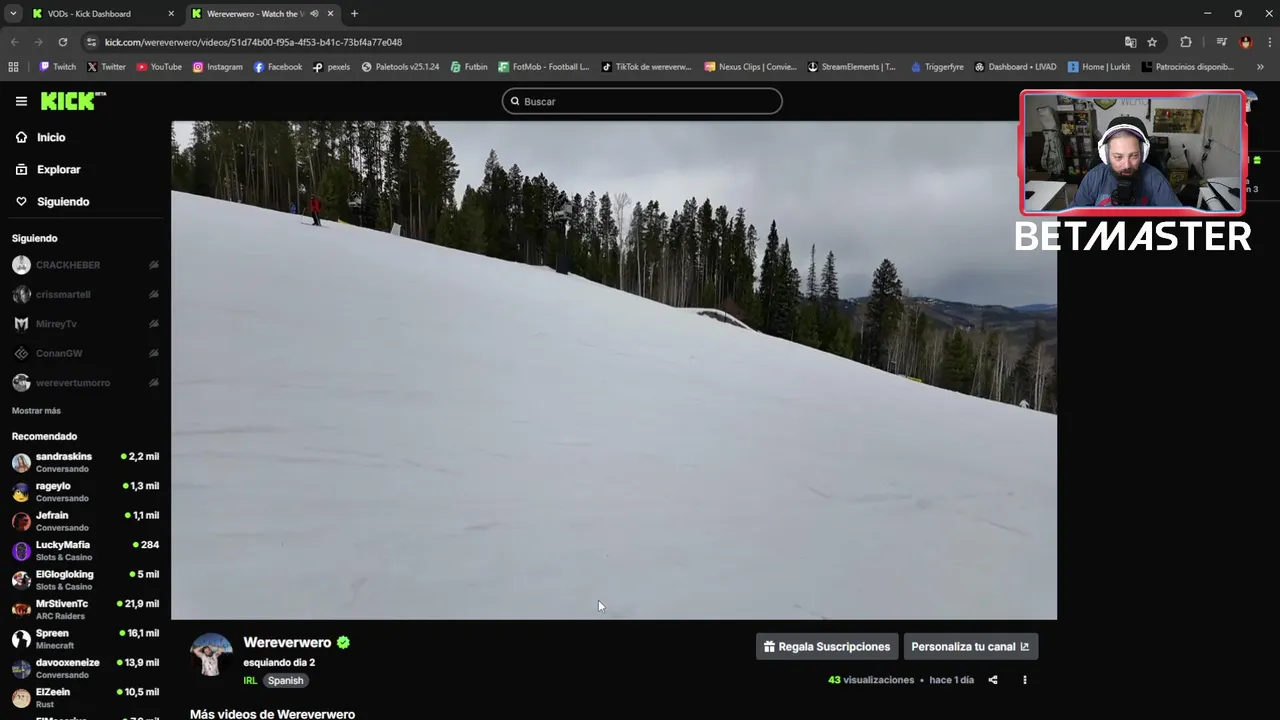This screenshot has width=1280, height=720.
Task: Open Instagram bookmark
Action: (x=217, y=67)
